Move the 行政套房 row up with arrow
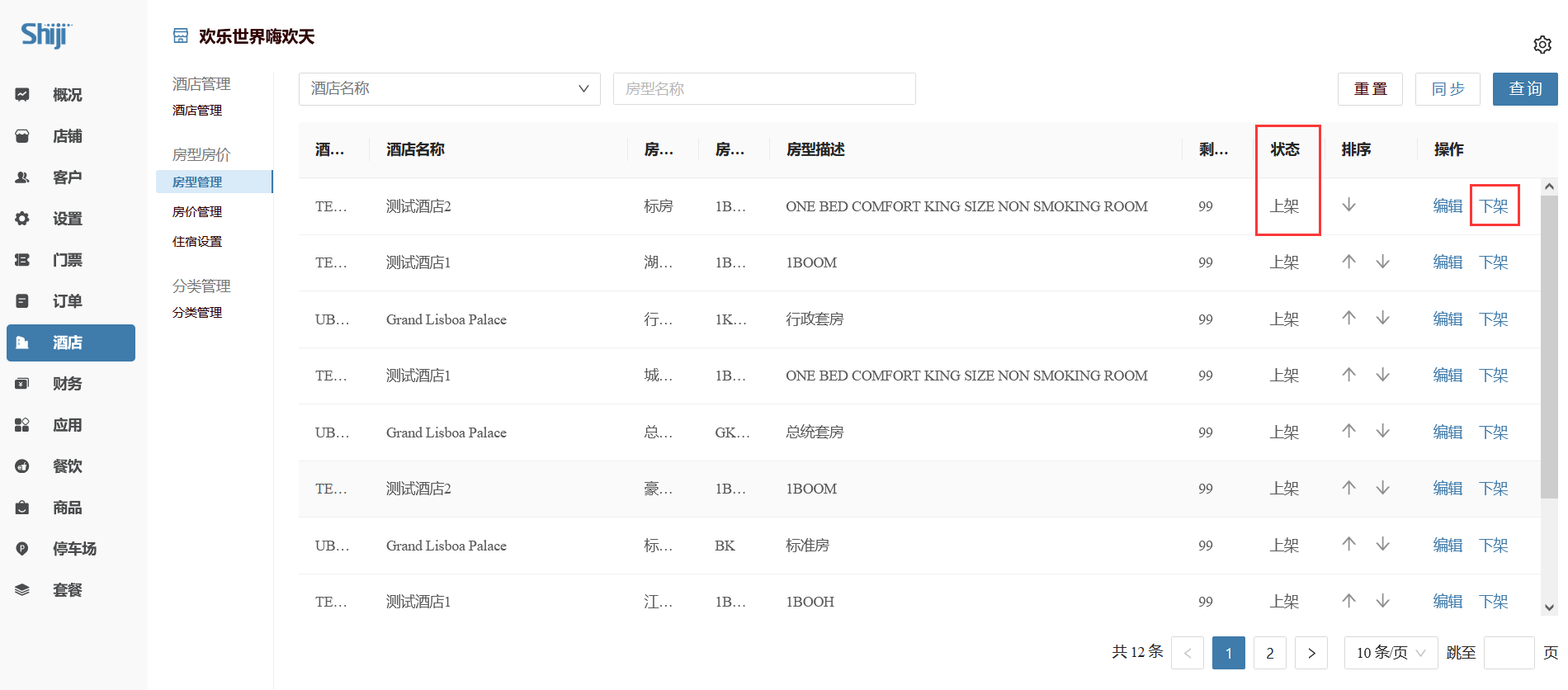This screenshot has height=690, width=1568. (1348, 318)
